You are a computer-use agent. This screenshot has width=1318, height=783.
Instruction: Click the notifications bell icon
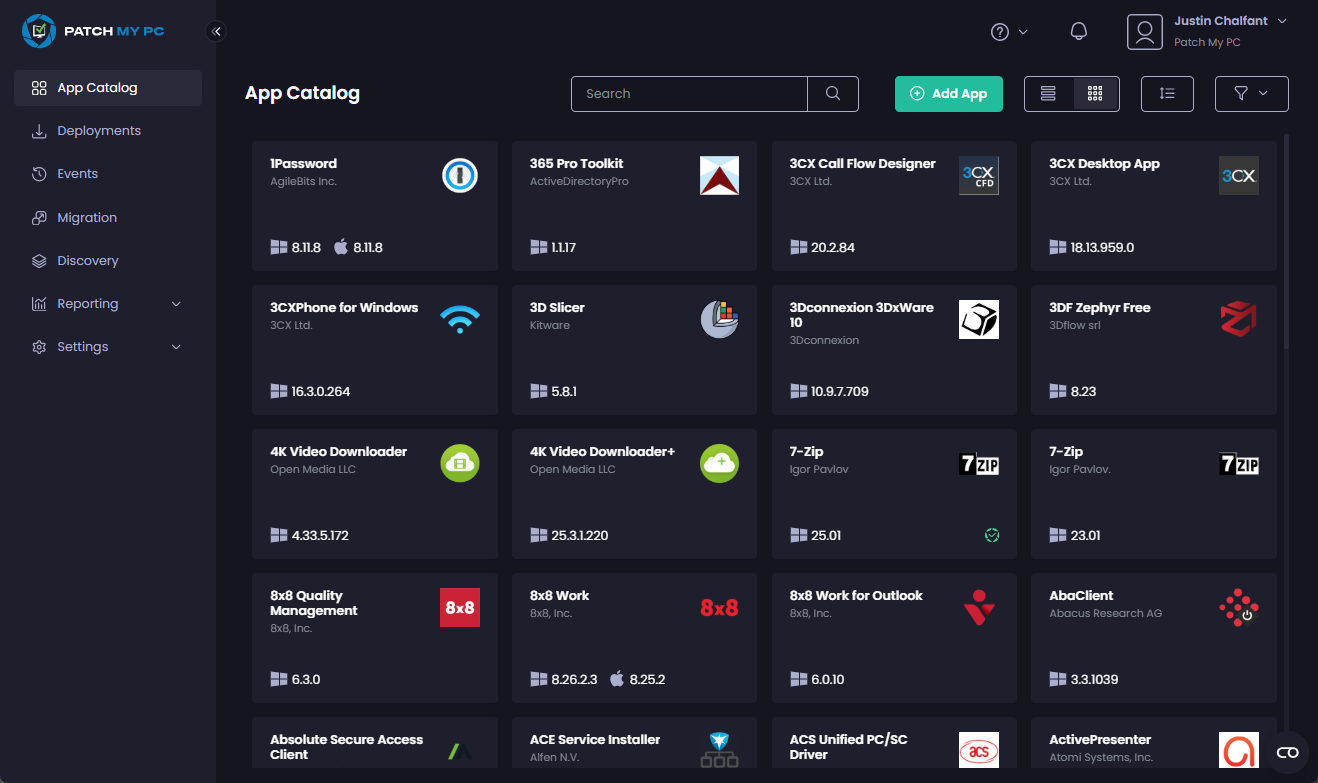tap(1078, 31)
